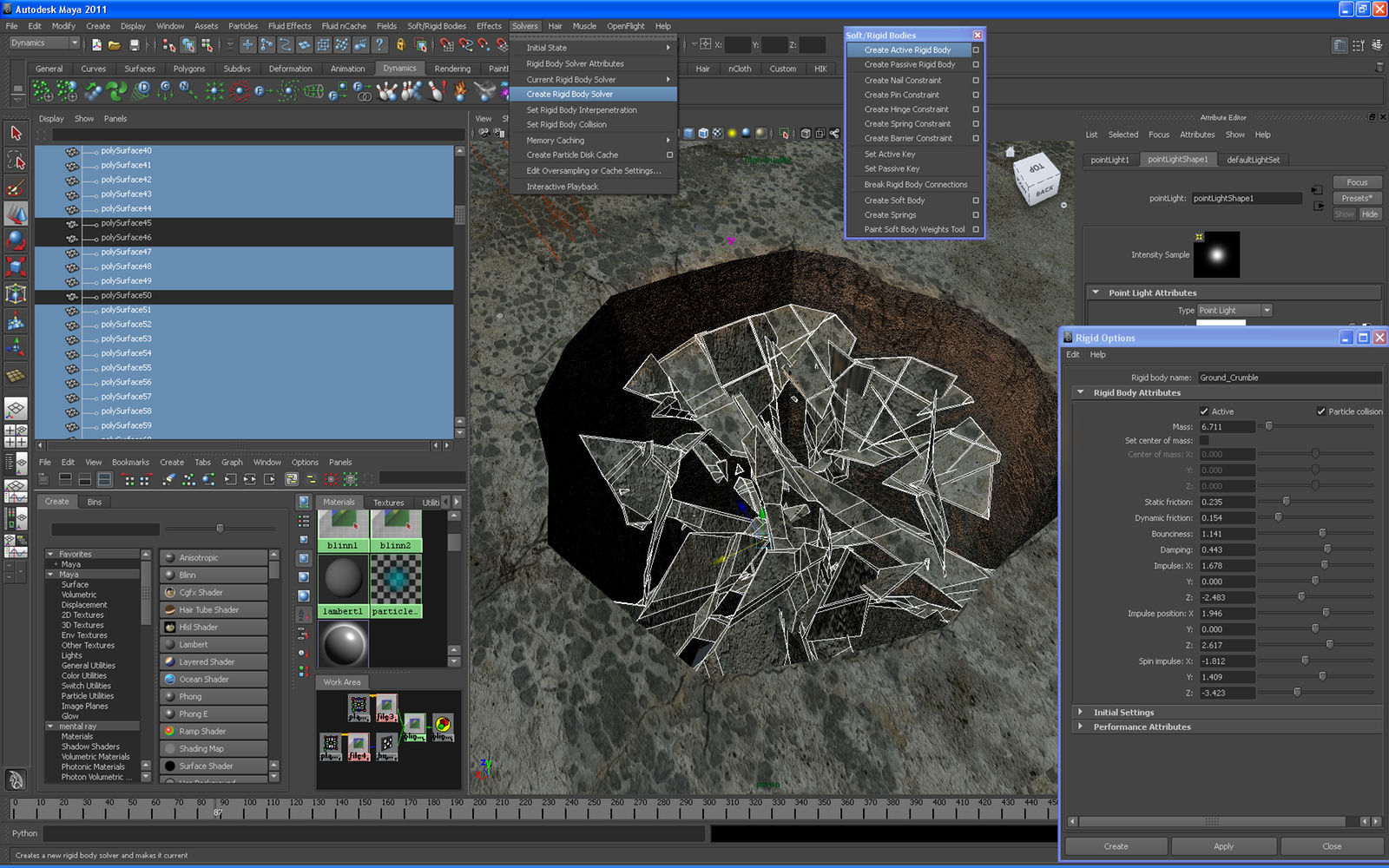Click the padlock lock-selection icon

(400, 44)
